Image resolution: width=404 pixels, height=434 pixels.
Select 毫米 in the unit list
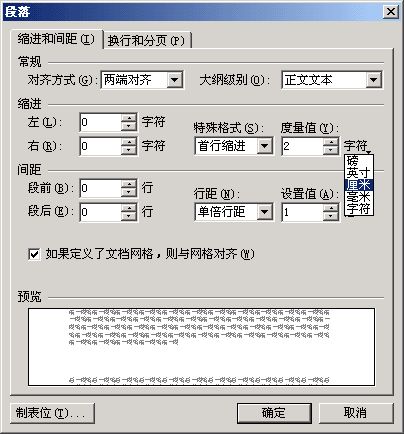pos(359,197)
